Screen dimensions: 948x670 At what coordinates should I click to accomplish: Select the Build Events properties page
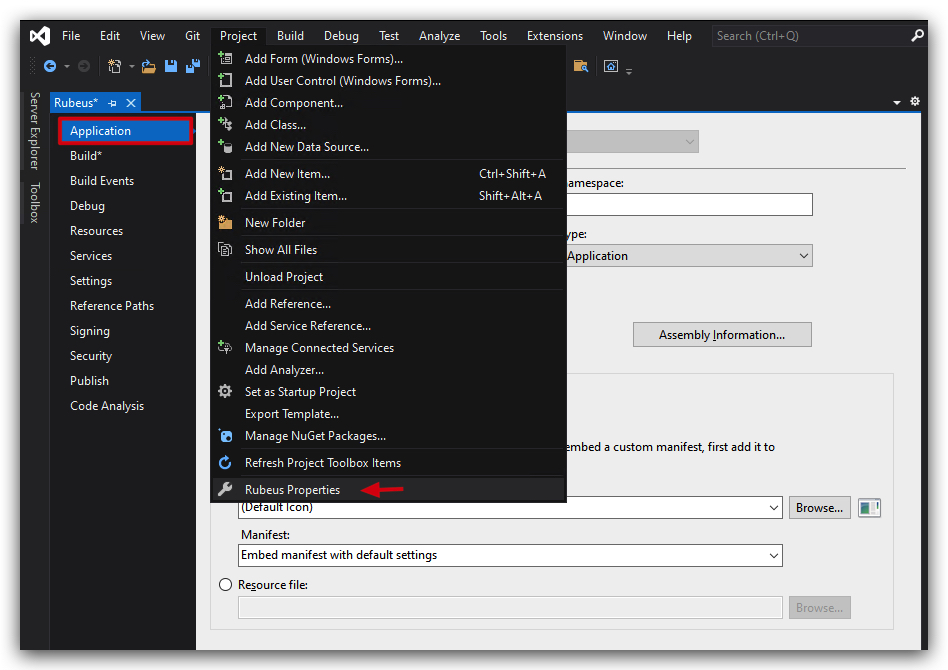pyautogui.click(x=102, y=181)
